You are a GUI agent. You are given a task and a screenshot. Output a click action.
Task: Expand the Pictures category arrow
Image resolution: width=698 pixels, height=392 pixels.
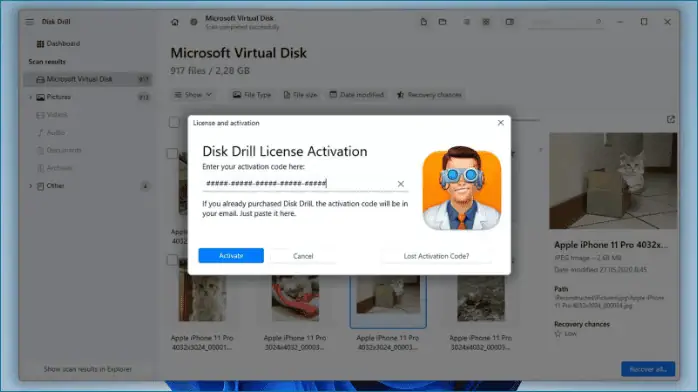(x=30, y=97)
